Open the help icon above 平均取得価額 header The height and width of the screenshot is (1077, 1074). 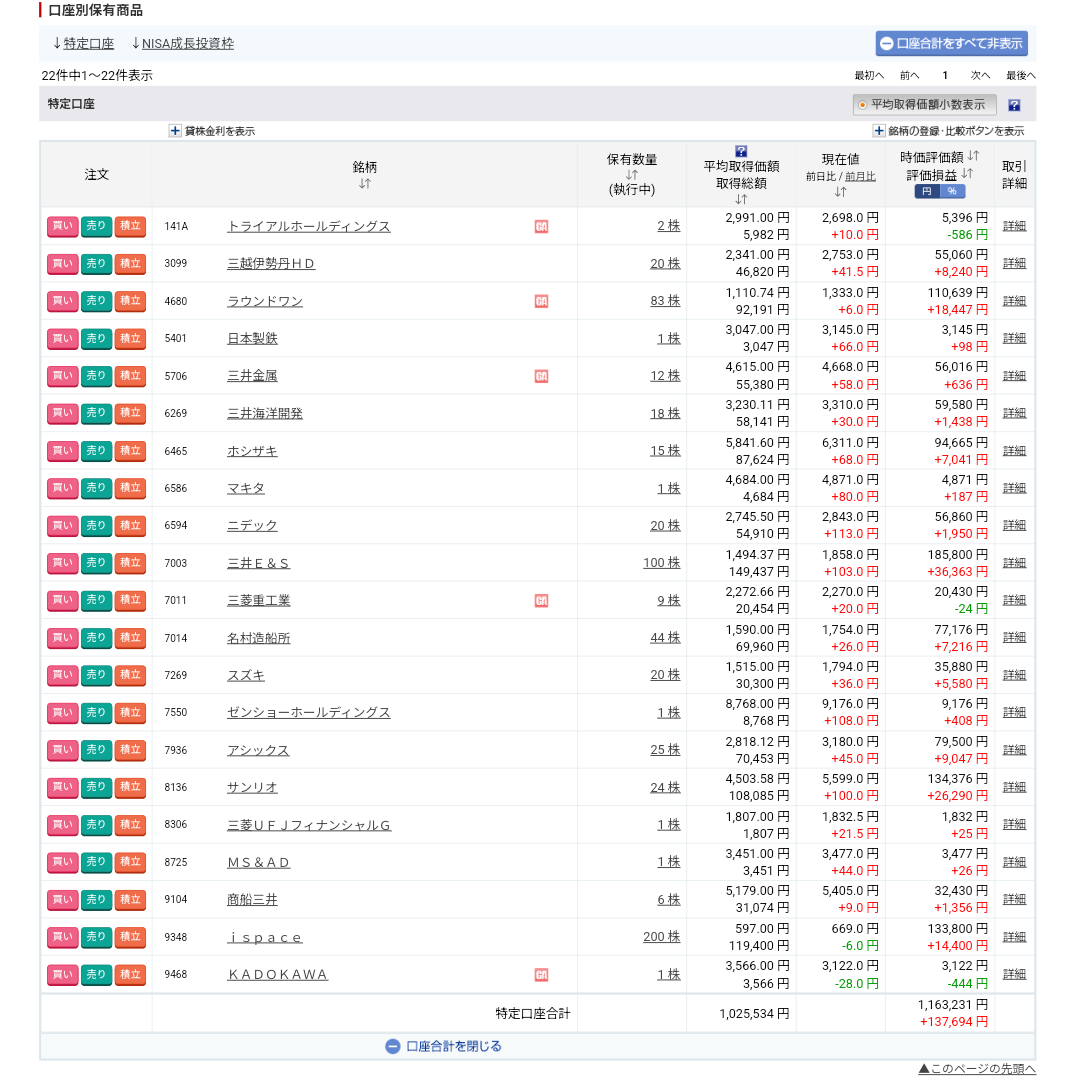tap(741, 151)
